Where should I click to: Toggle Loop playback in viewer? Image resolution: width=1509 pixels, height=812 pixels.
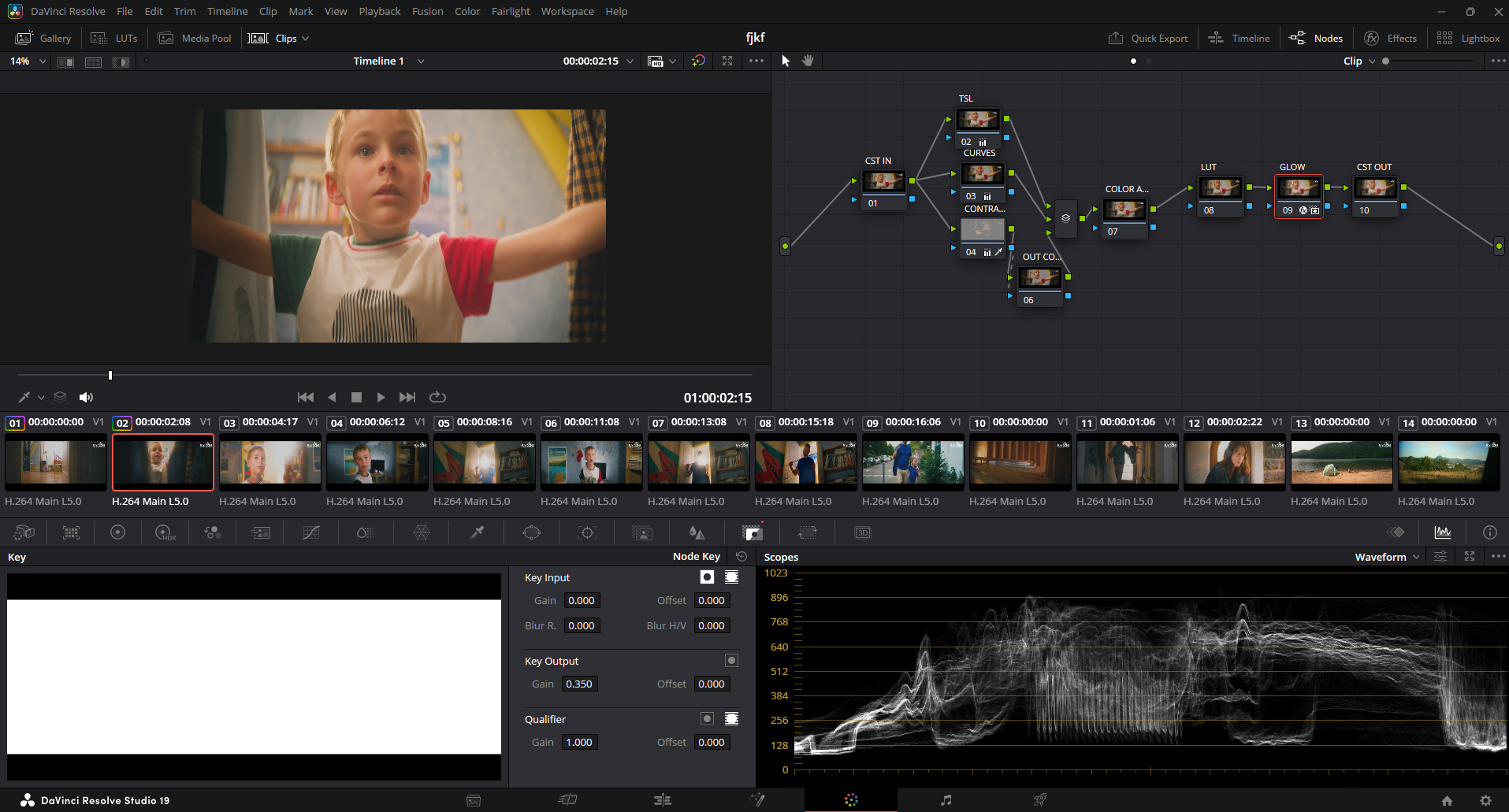click(437, 398)
